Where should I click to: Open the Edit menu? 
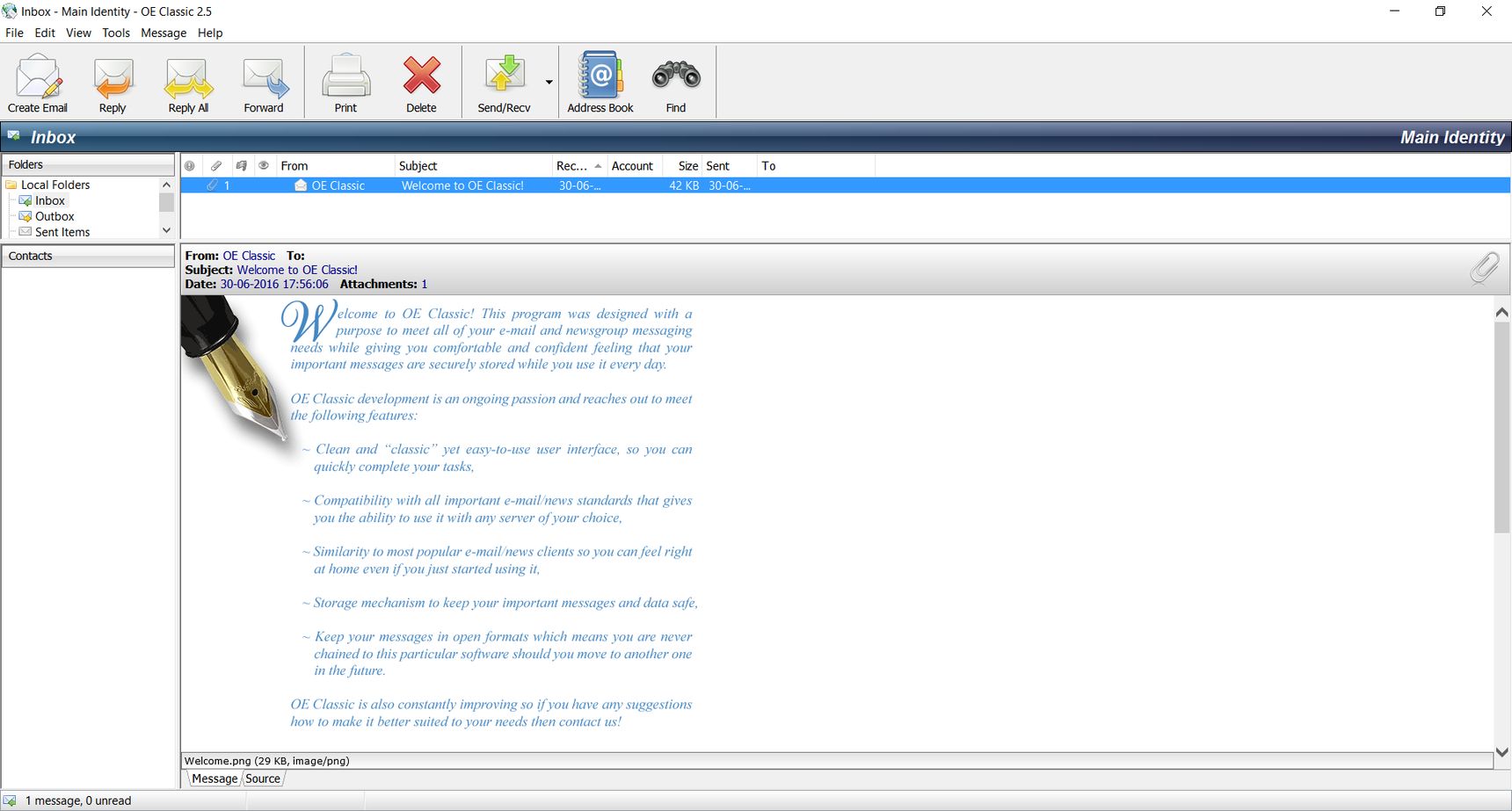45,33
